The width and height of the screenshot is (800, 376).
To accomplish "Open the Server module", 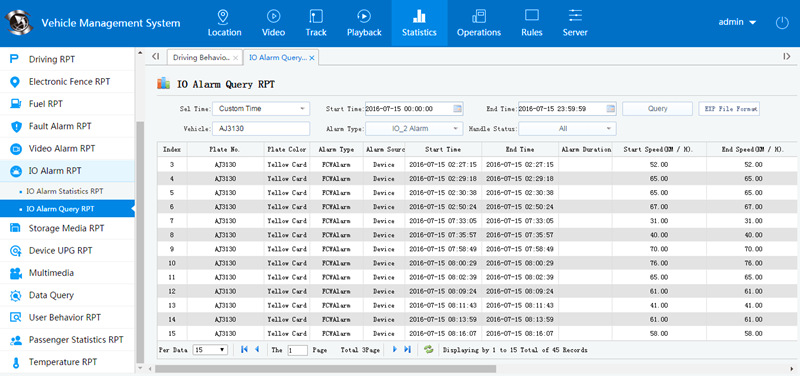I will 575,23.
